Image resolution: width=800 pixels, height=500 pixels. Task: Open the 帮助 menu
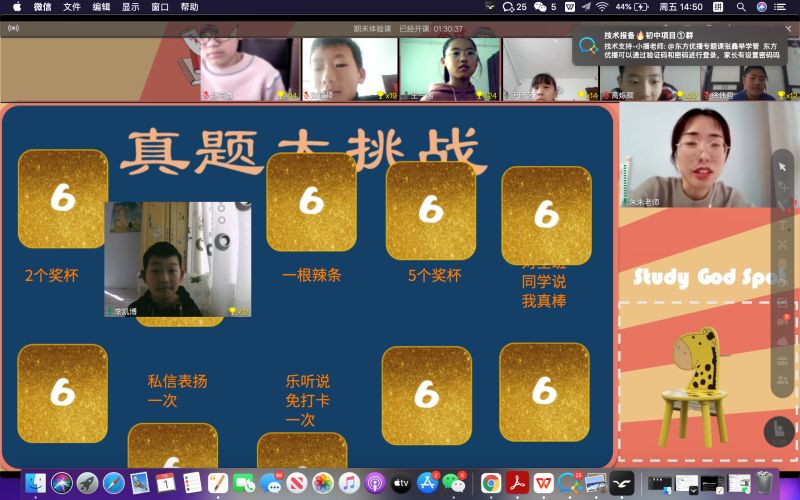point(189,7)
